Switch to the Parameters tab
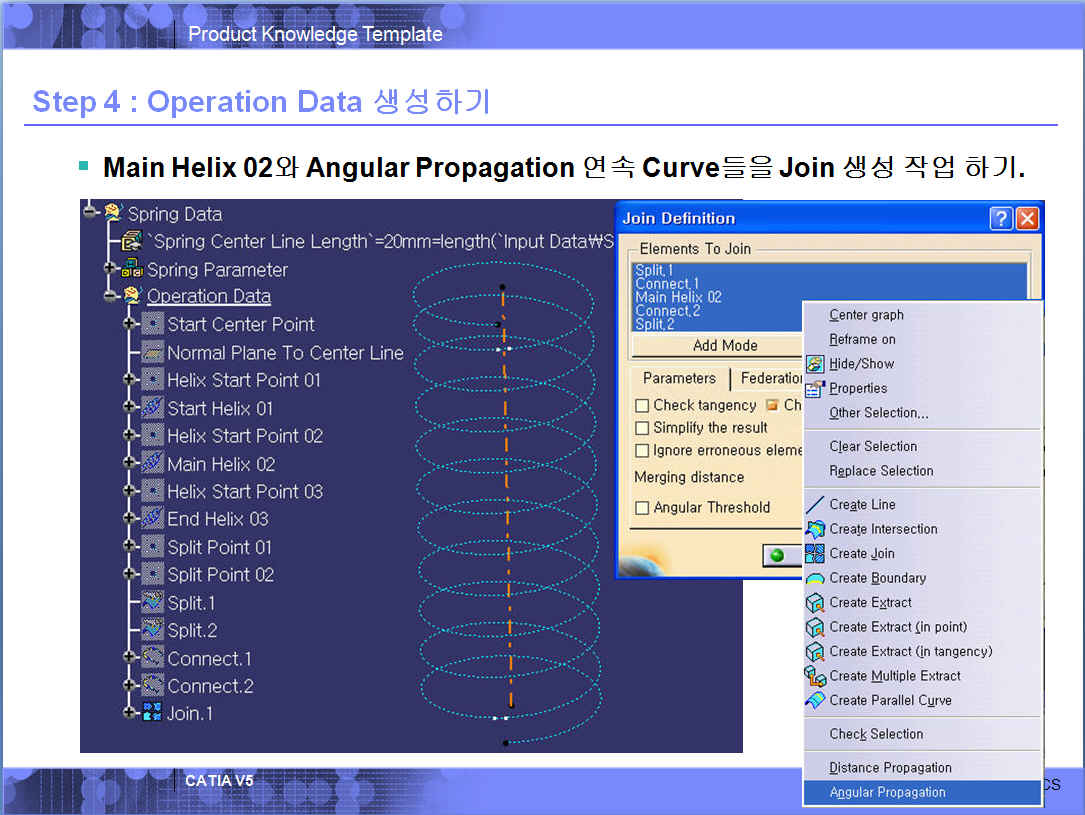The image size is (1085, 815). (x=679, y=379)
